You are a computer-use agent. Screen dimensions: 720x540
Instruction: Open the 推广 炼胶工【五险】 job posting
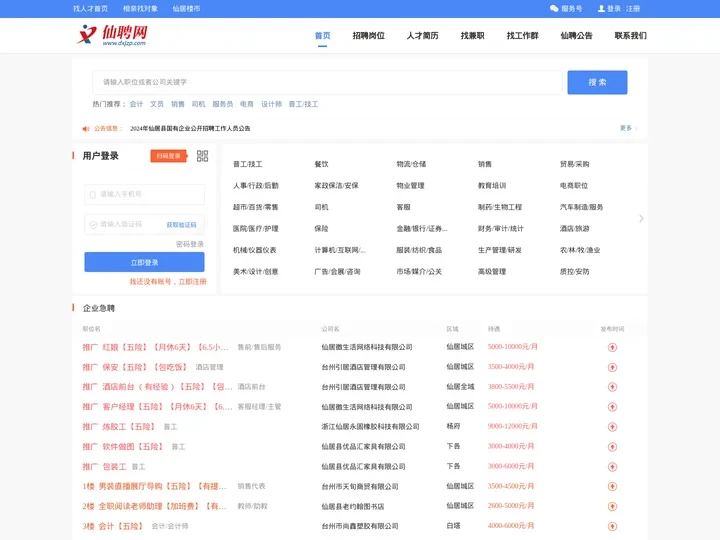[x=119, y=427]
